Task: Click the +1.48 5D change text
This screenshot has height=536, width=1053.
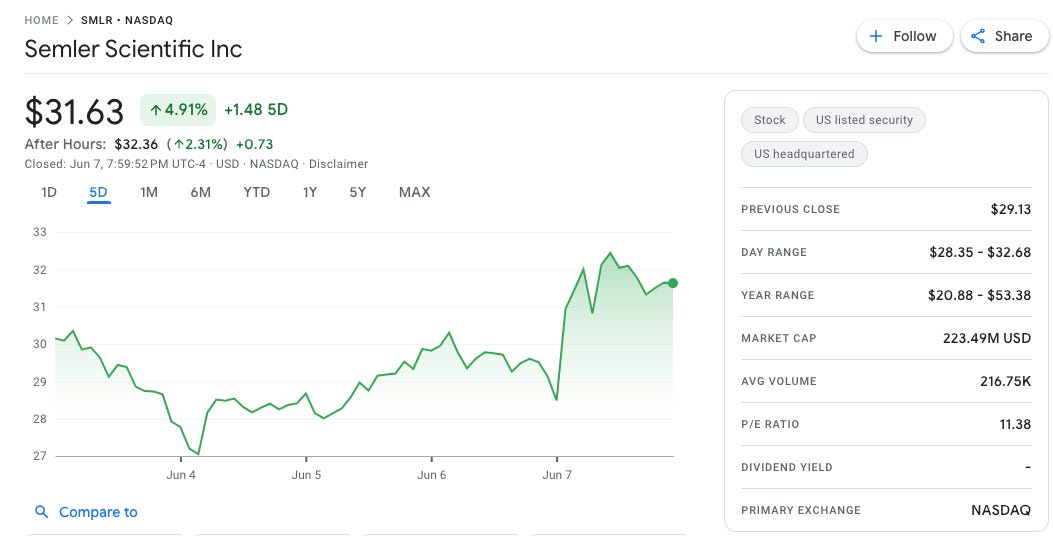Action: coord(256,109)
